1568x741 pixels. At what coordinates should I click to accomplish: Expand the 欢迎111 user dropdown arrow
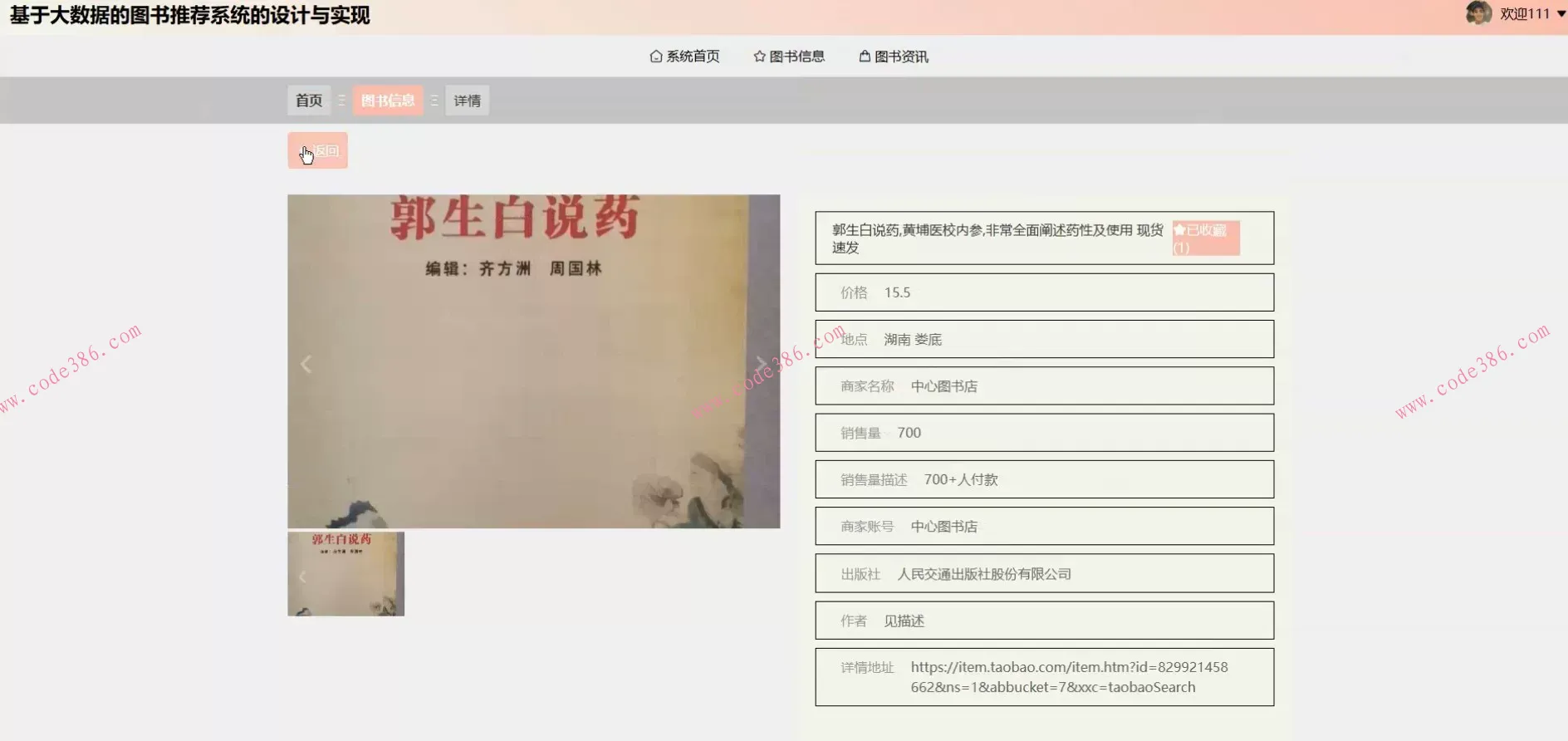[x=1561, y=14]
